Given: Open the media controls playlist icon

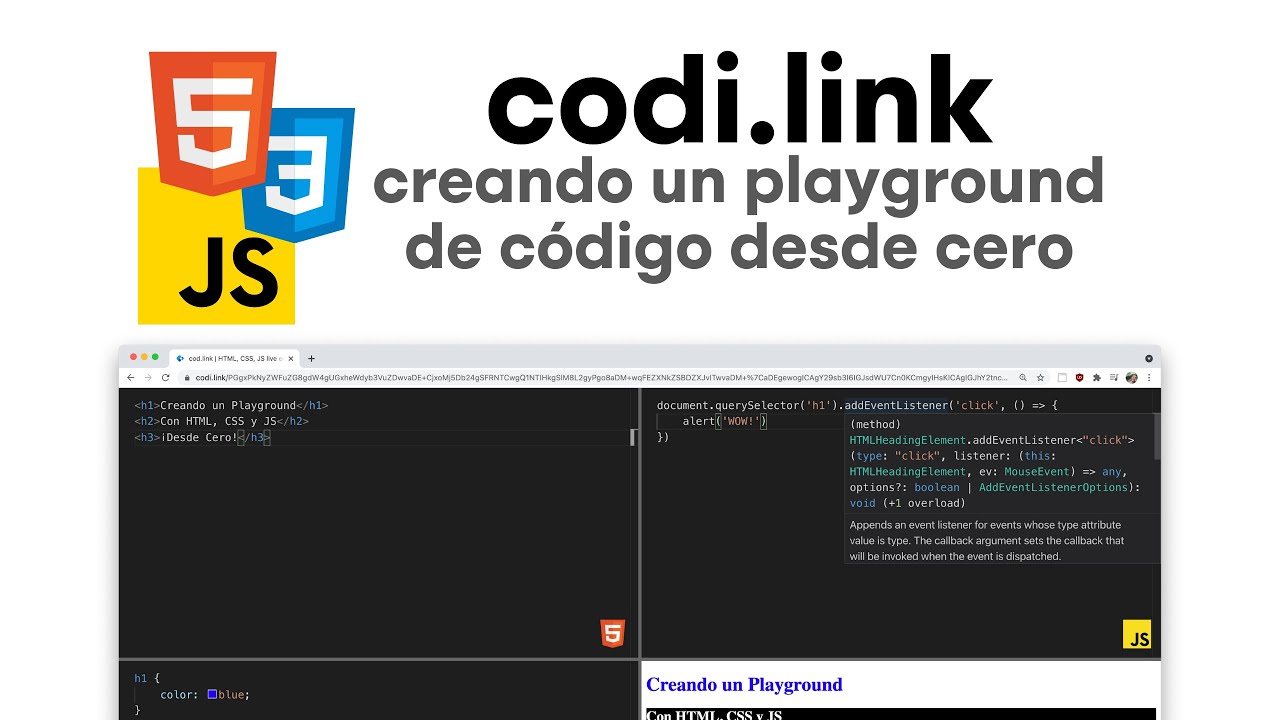Looking at the screenshot, I should tap(1114, 378).
